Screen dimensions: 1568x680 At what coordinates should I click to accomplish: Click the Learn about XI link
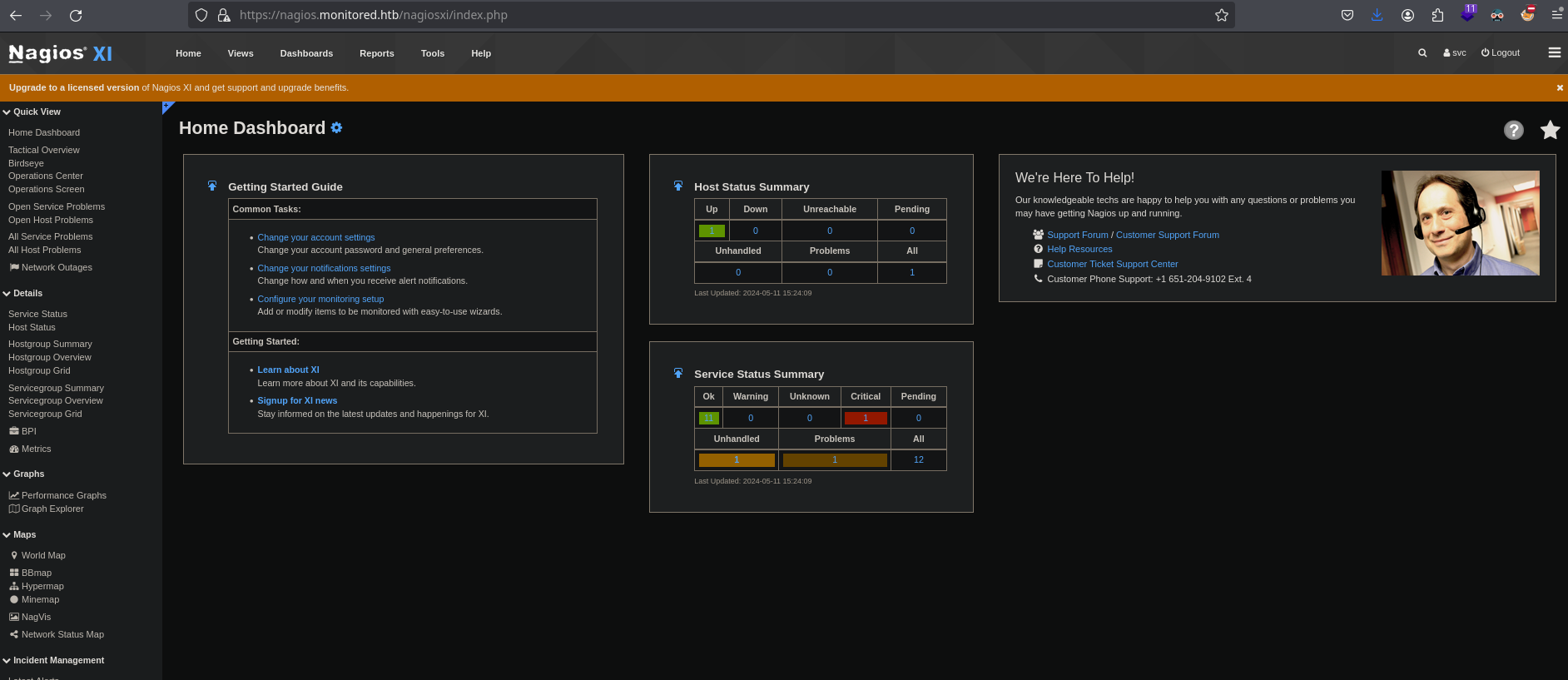(x=288, y=370)
